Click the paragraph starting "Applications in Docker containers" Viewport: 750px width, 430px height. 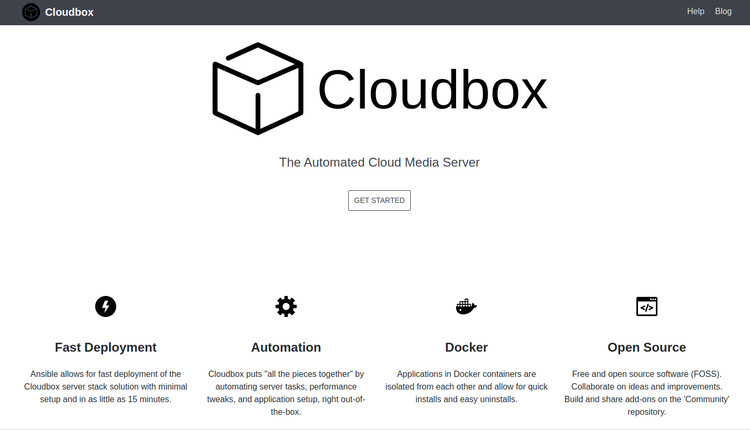[x=466, y=386]
